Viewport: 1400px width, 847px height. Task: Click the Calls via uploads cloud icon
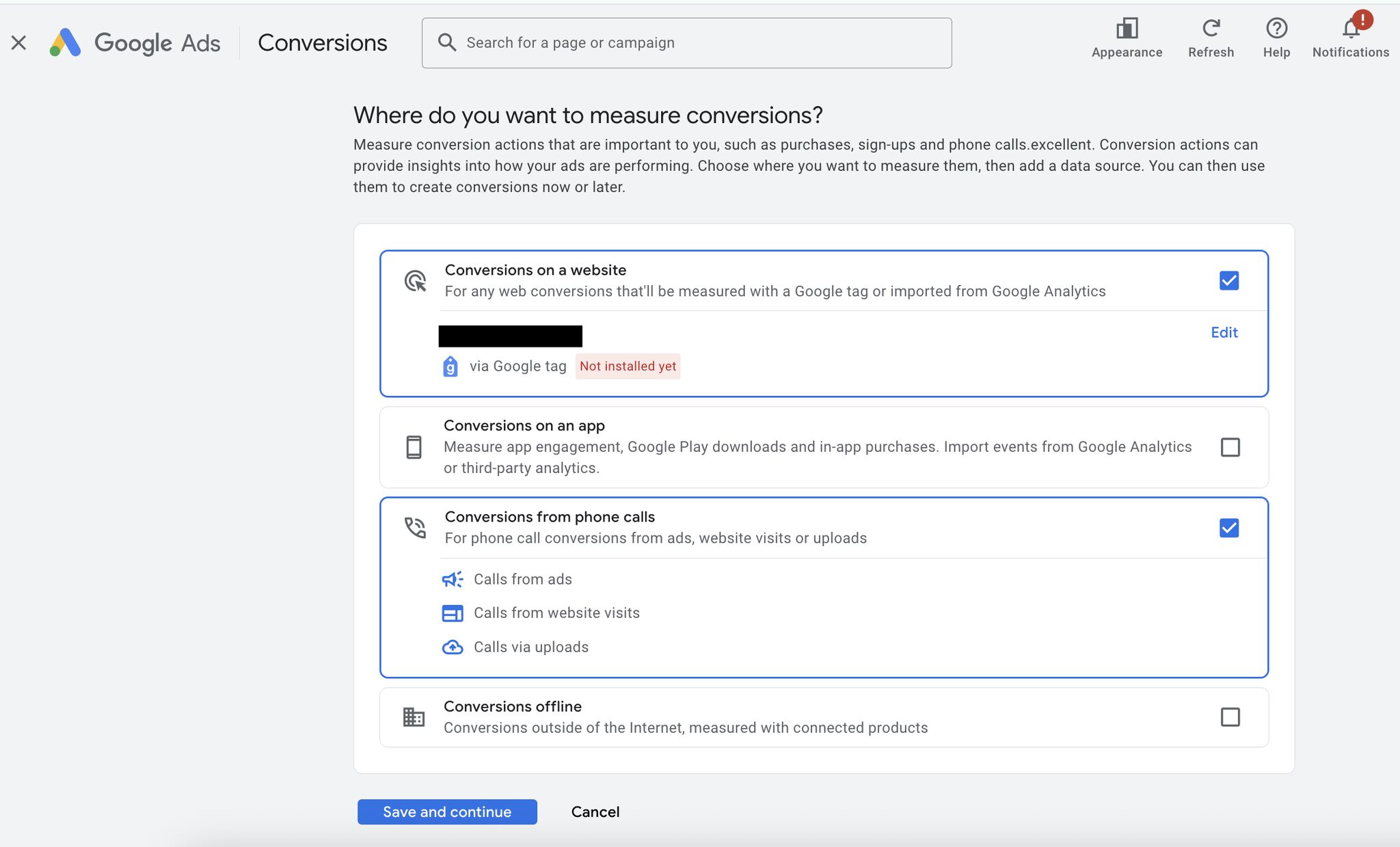(453, 647)
